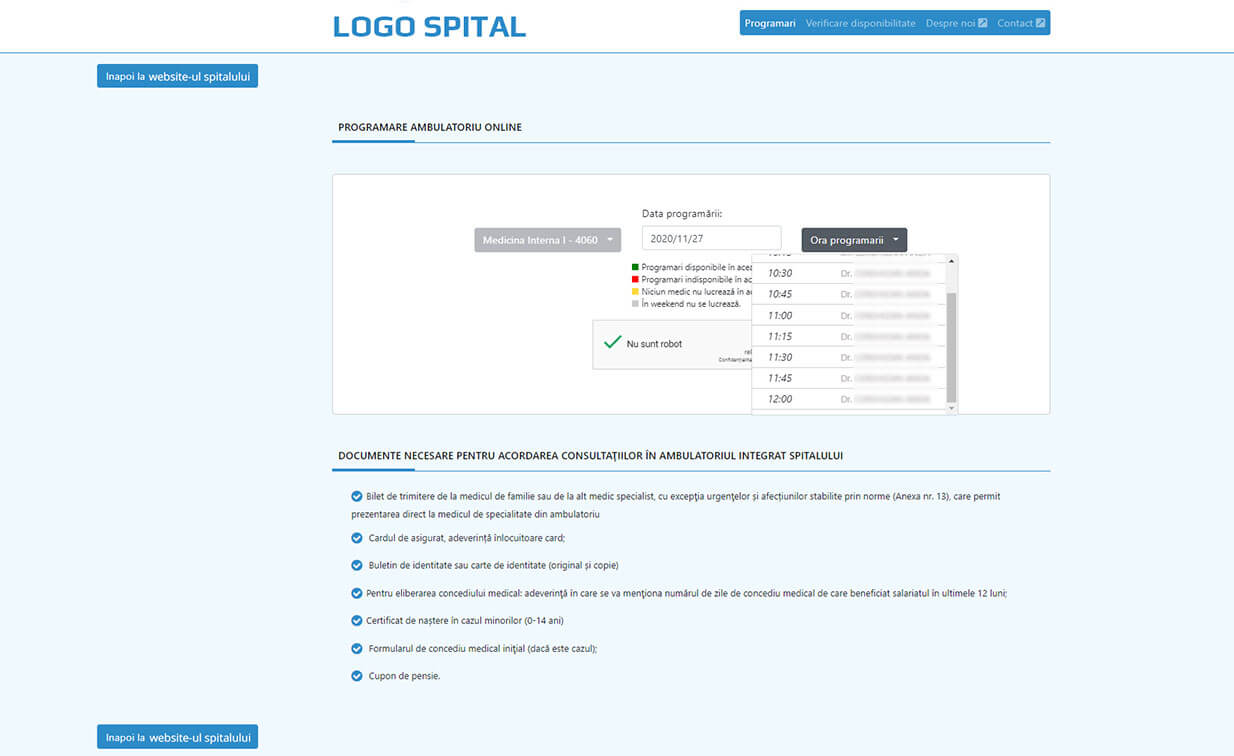Click top Inapoi la website-ul spitalului button

[x=177, y=76]
